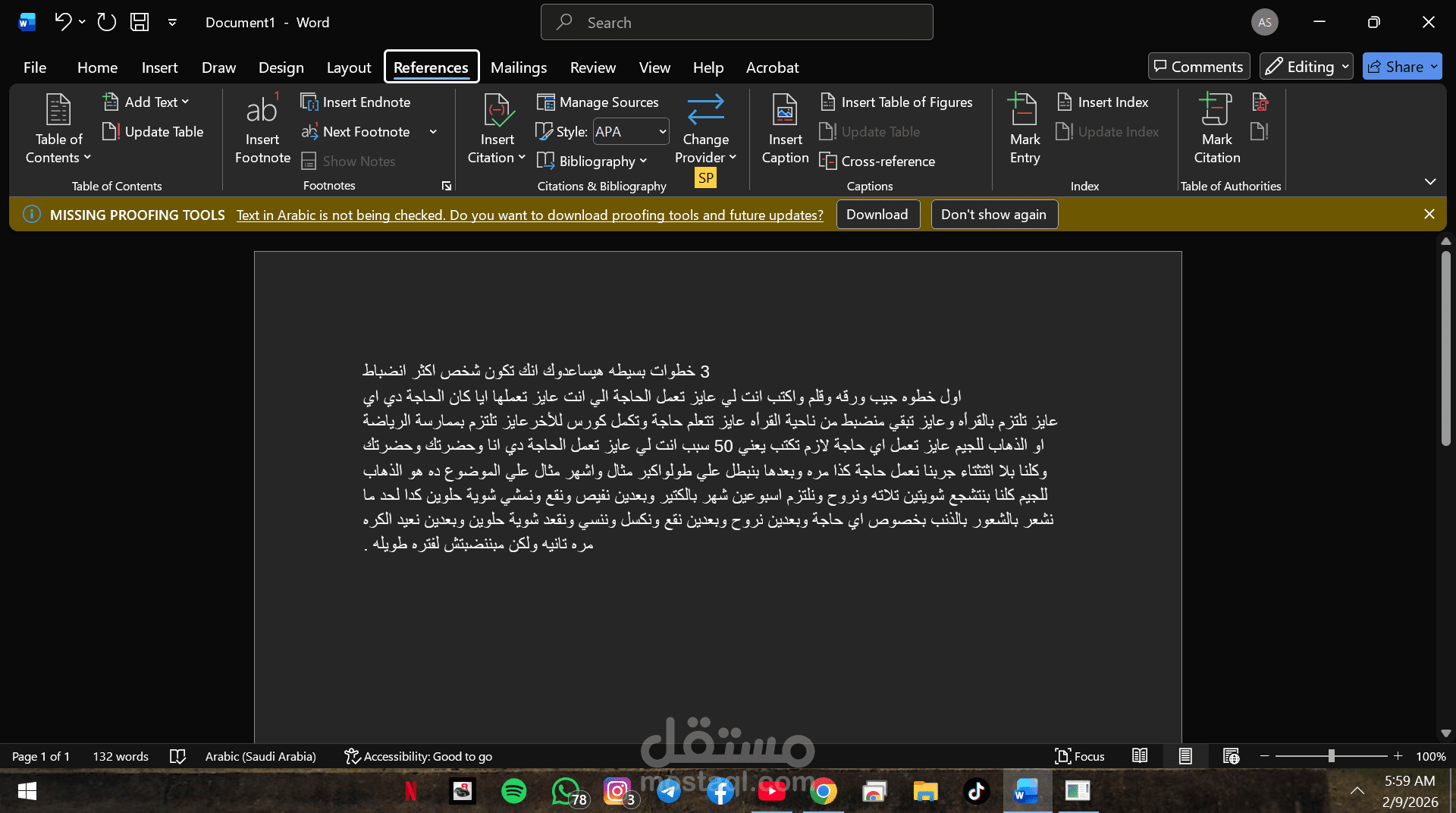Screen dimensions: 1456x813
Task: Collapse ribbon display options chevron
Action: pyautogui.click(x=1430, y=181)
